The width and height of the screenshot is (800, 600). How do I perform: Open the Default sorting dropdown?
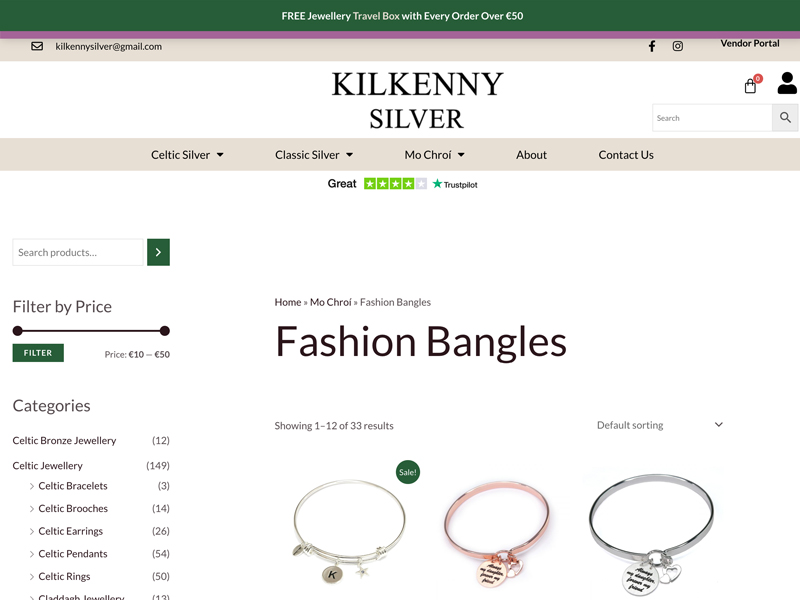[x=660, y=425]
